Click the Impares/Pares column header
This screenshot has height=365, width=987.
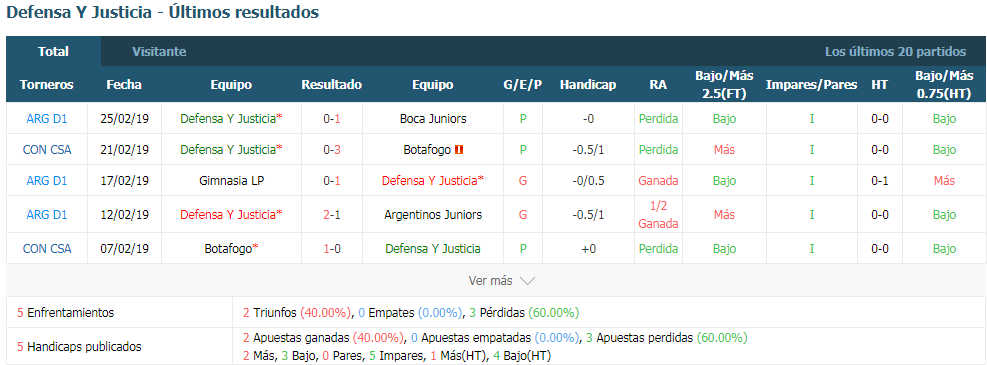pos(811,84)
